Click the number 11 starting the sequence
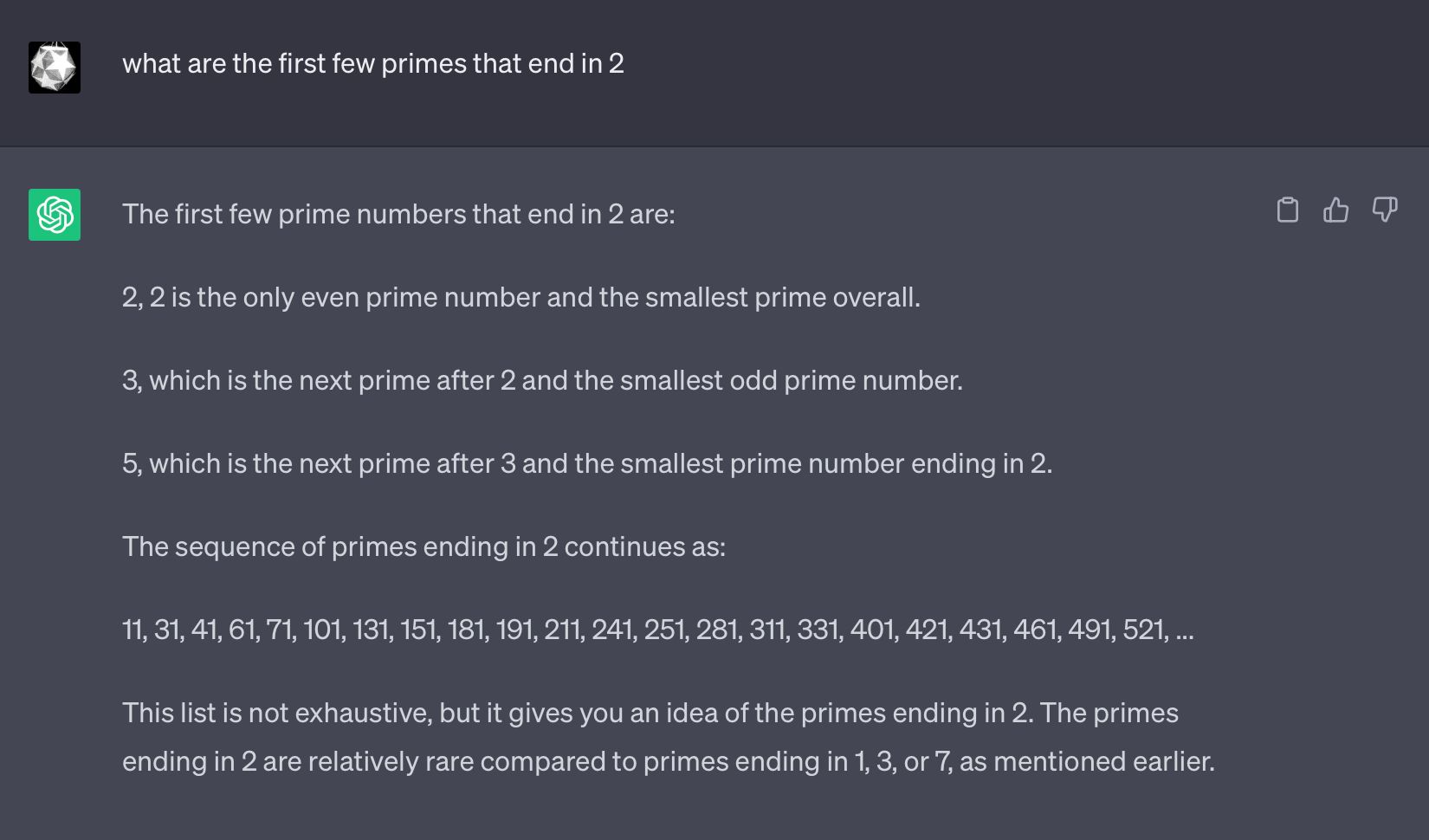This screenshot has height=840, width=1429. [133, 630]
